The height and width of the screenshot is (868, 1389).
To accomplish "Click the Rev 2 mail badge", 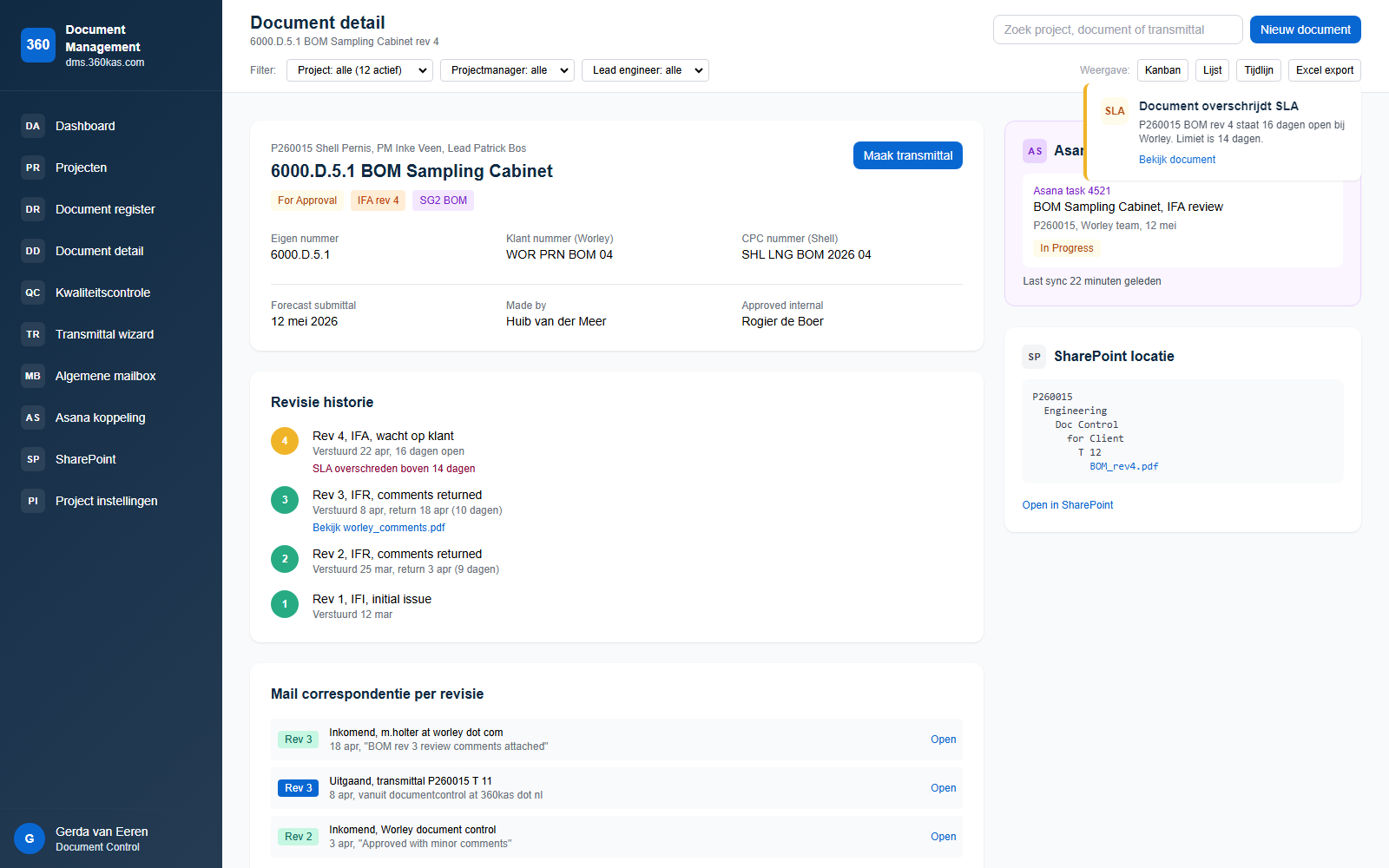I will 299,837.
